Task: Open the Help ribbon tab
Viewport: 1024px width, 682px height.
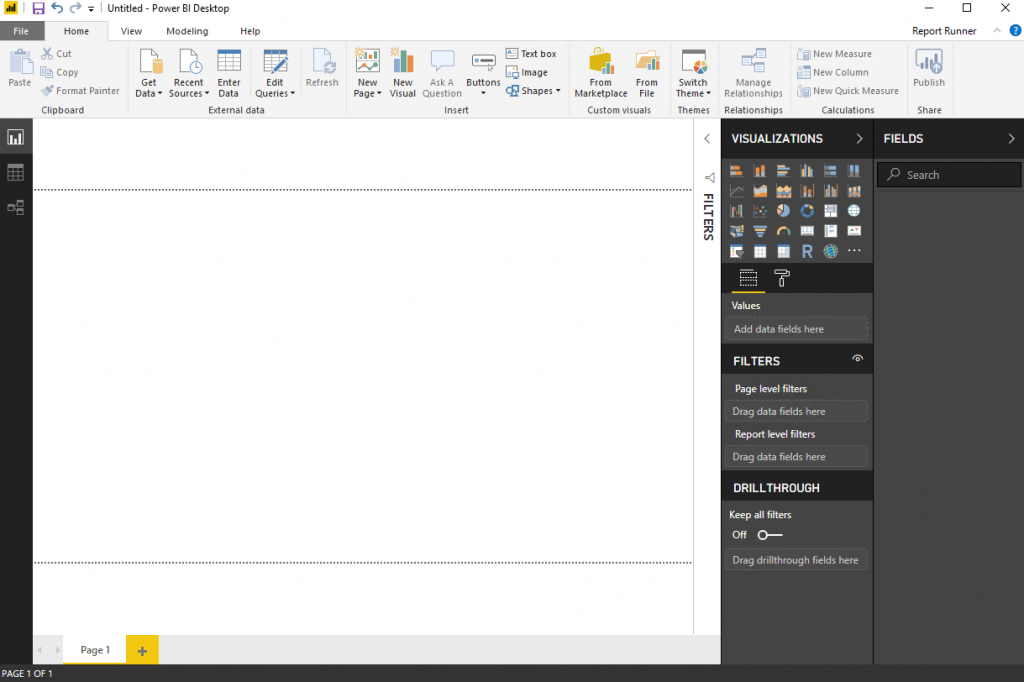Action: (x=250, y=31)
